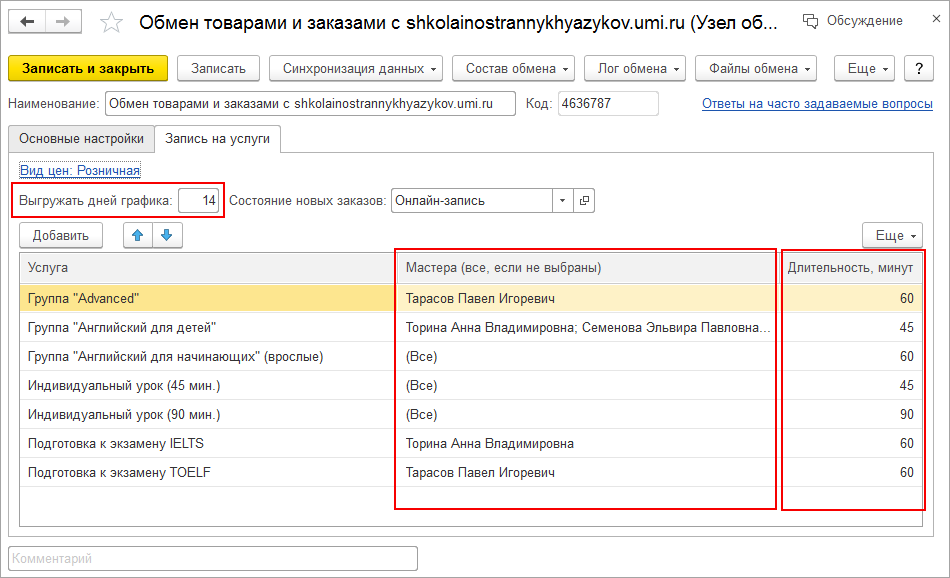This screenshot has width=950, height=578.
Task: Open the Вид цен: Розничная link
Action: (x=80, y=171)
